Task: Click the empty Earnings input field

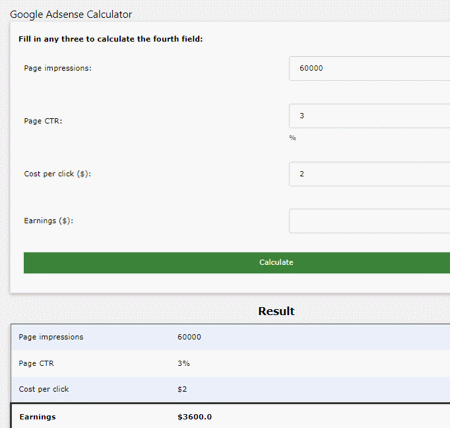Action: click(369, 221)
